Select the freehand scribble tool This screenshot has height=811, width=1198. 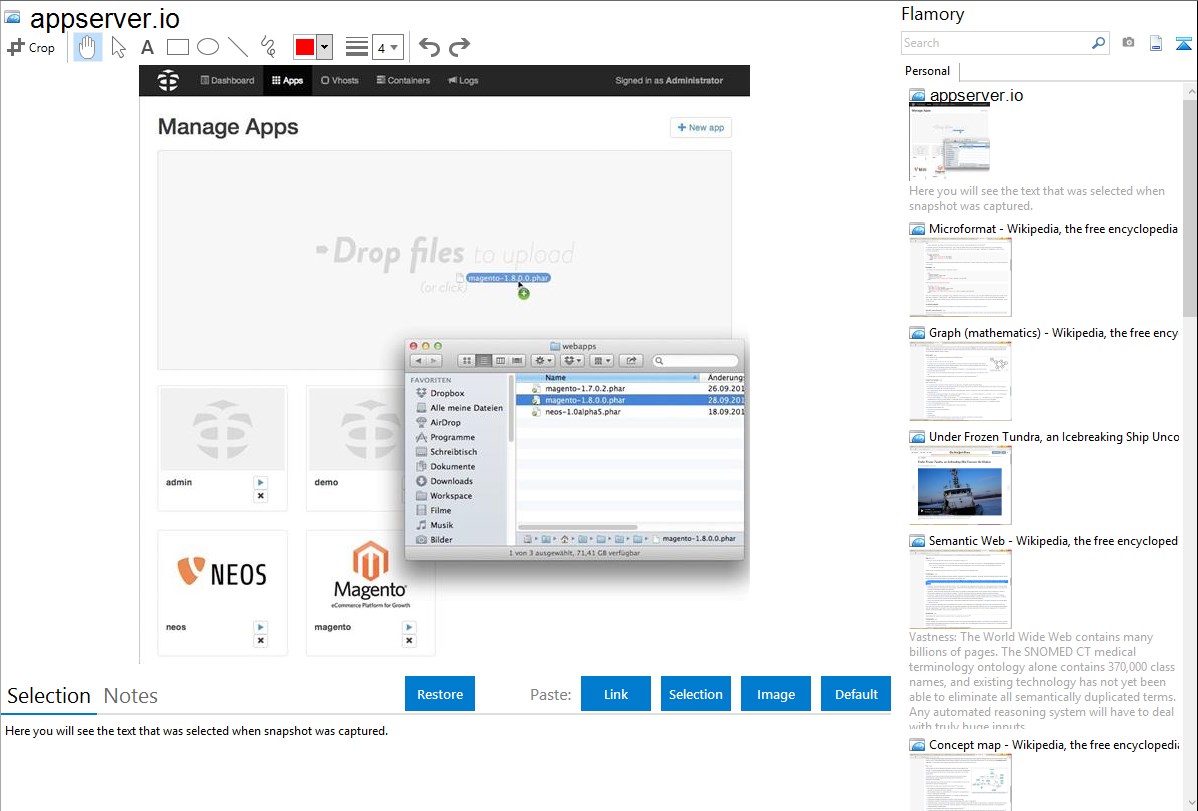pos(268,47)
